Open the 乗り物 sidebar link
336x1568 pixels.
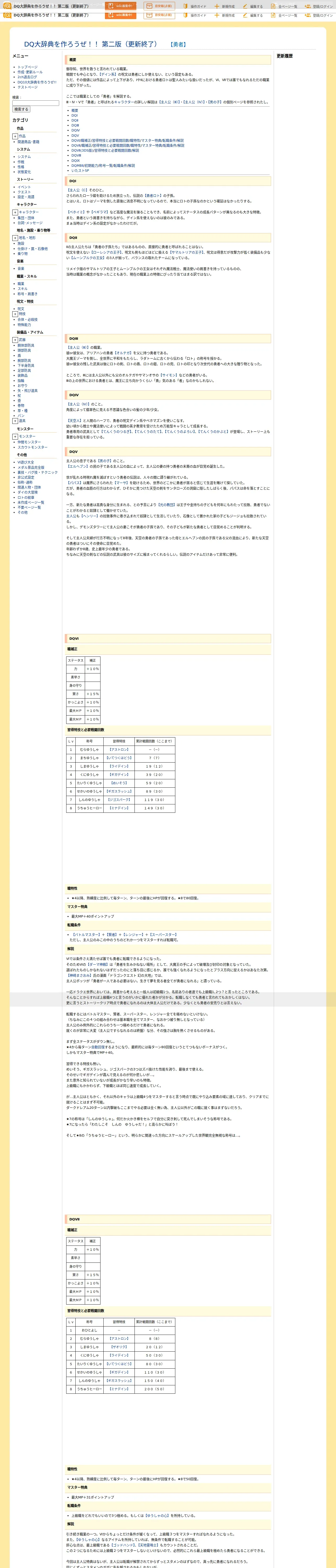23,253
